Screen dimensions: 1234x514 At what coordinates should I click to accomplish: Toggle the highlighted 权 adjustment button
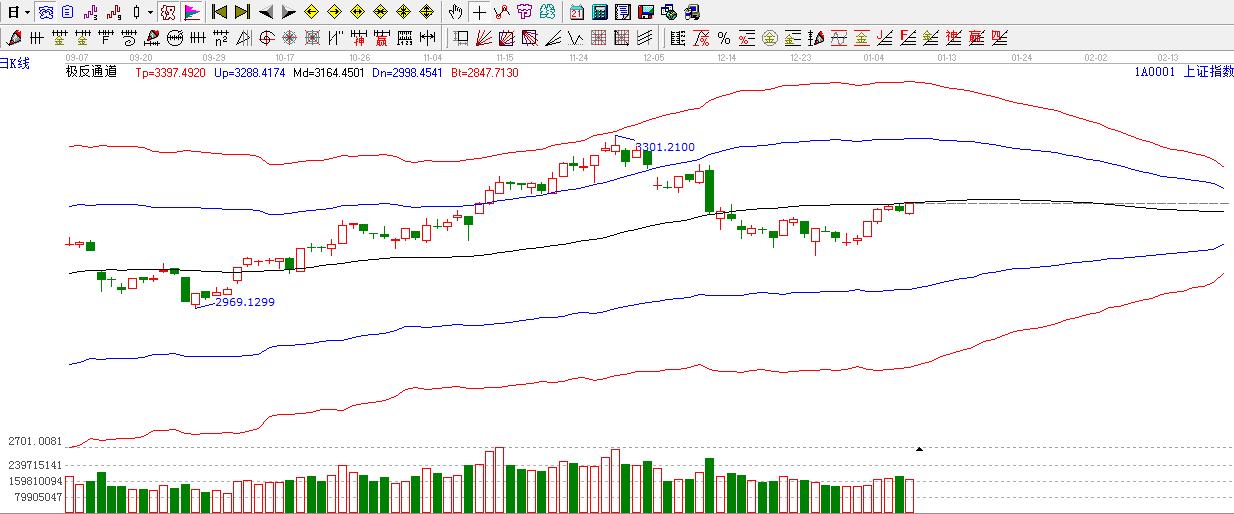pos(168,12)
